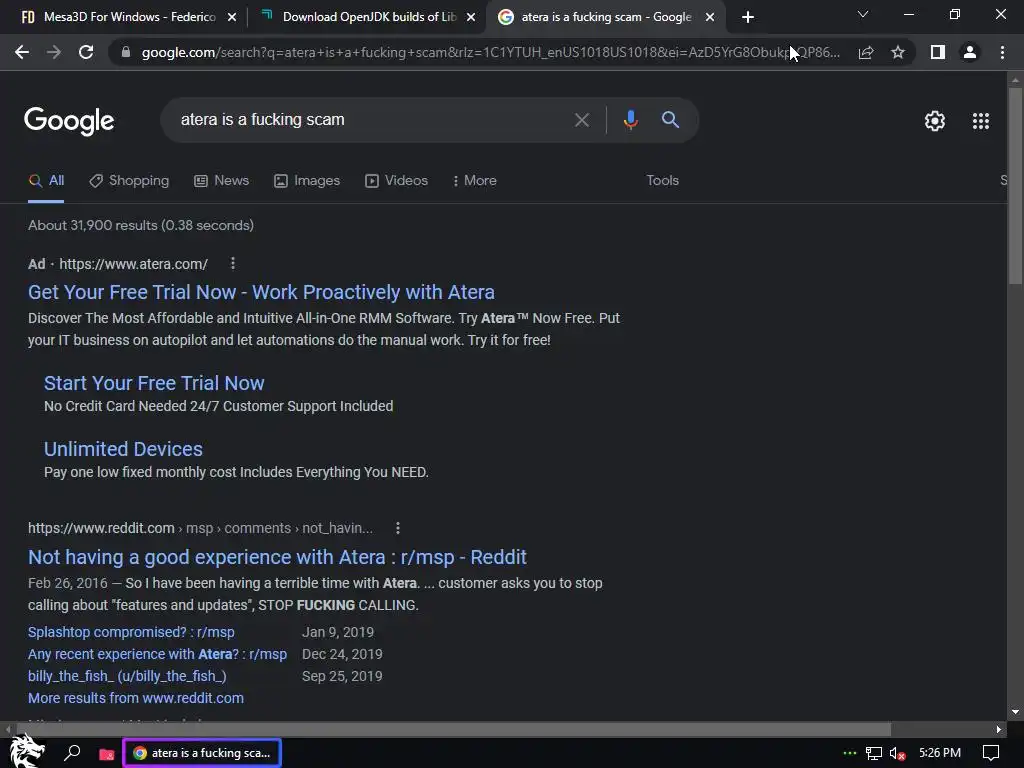Open the Unlimited Devices link
The width and height of the screenshot is (1024, 768).
[x=123, y=449]
